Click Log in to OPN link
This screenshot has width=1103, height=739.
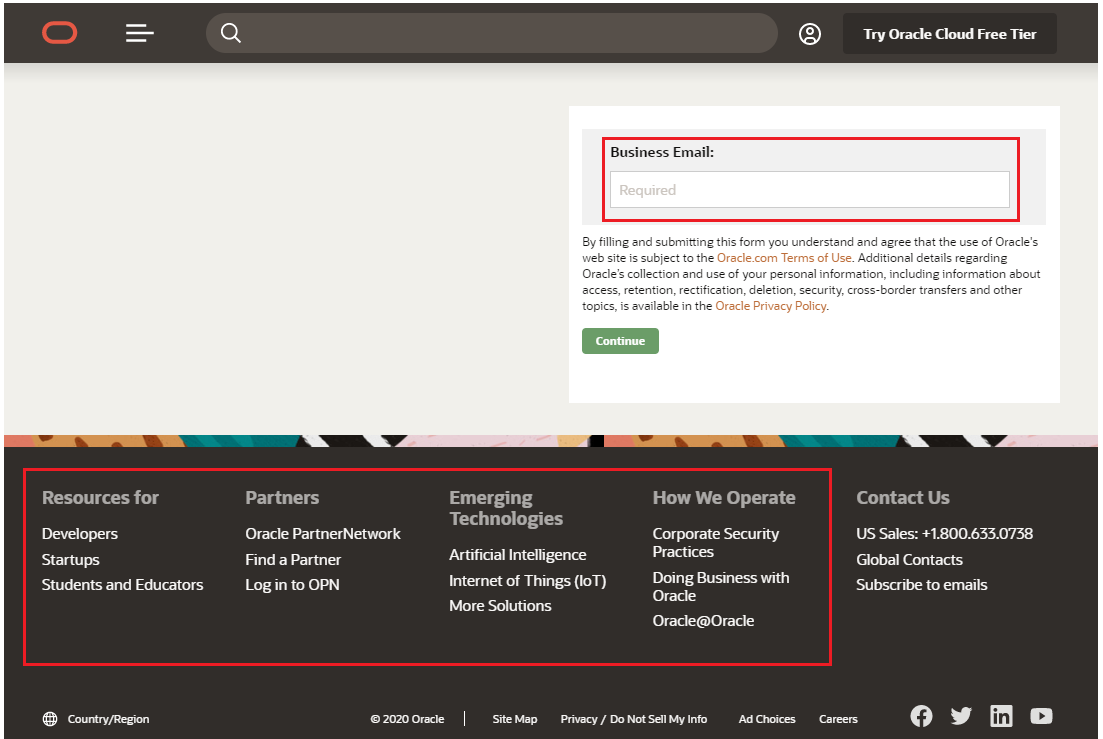tap(292, 585)
